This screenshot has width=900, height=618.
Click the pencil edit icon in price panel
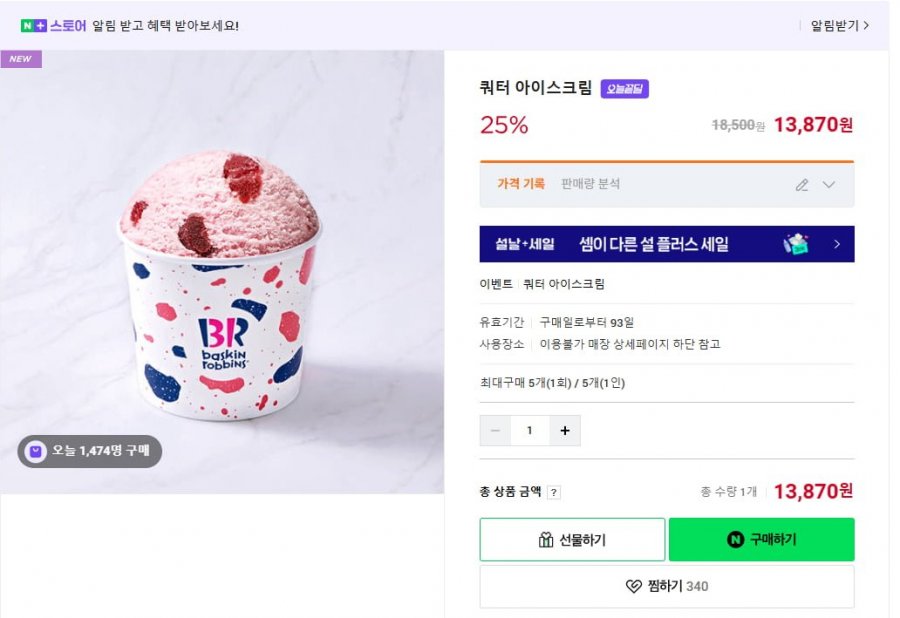pyautogui.click(x=801, y=185)
